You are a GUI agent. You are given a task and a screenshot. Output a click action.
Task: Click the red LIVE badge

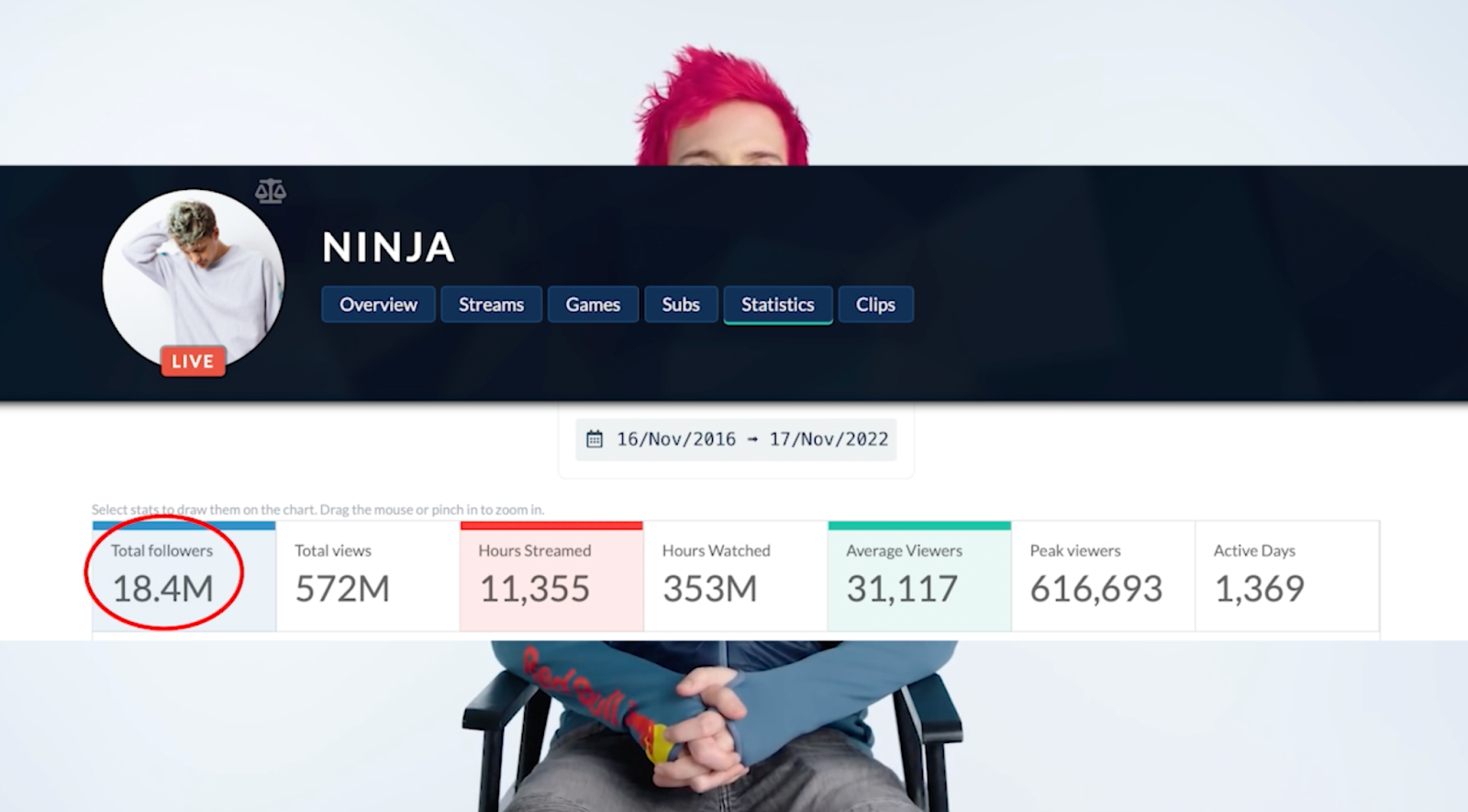[x=193, y=362]
